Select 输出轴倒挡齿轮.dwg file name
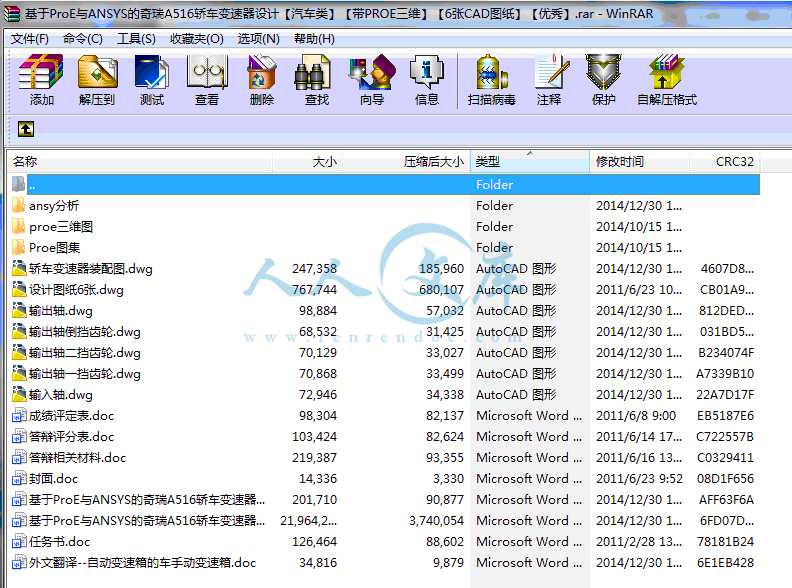This screenshot has width=792, height=588. pos(85,332)
